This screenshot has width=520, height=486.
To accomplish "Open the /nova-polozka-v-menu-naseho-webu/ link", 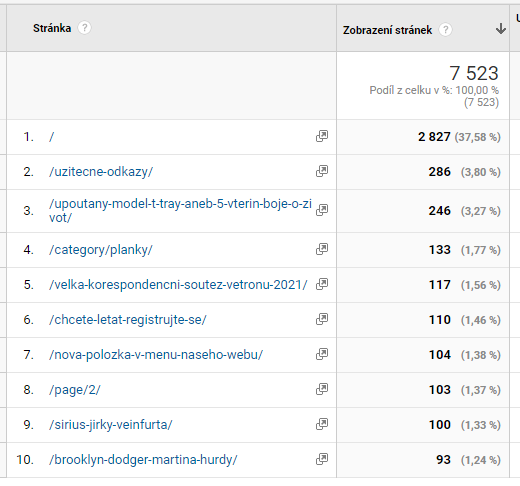I will click(x=156, y=355).
